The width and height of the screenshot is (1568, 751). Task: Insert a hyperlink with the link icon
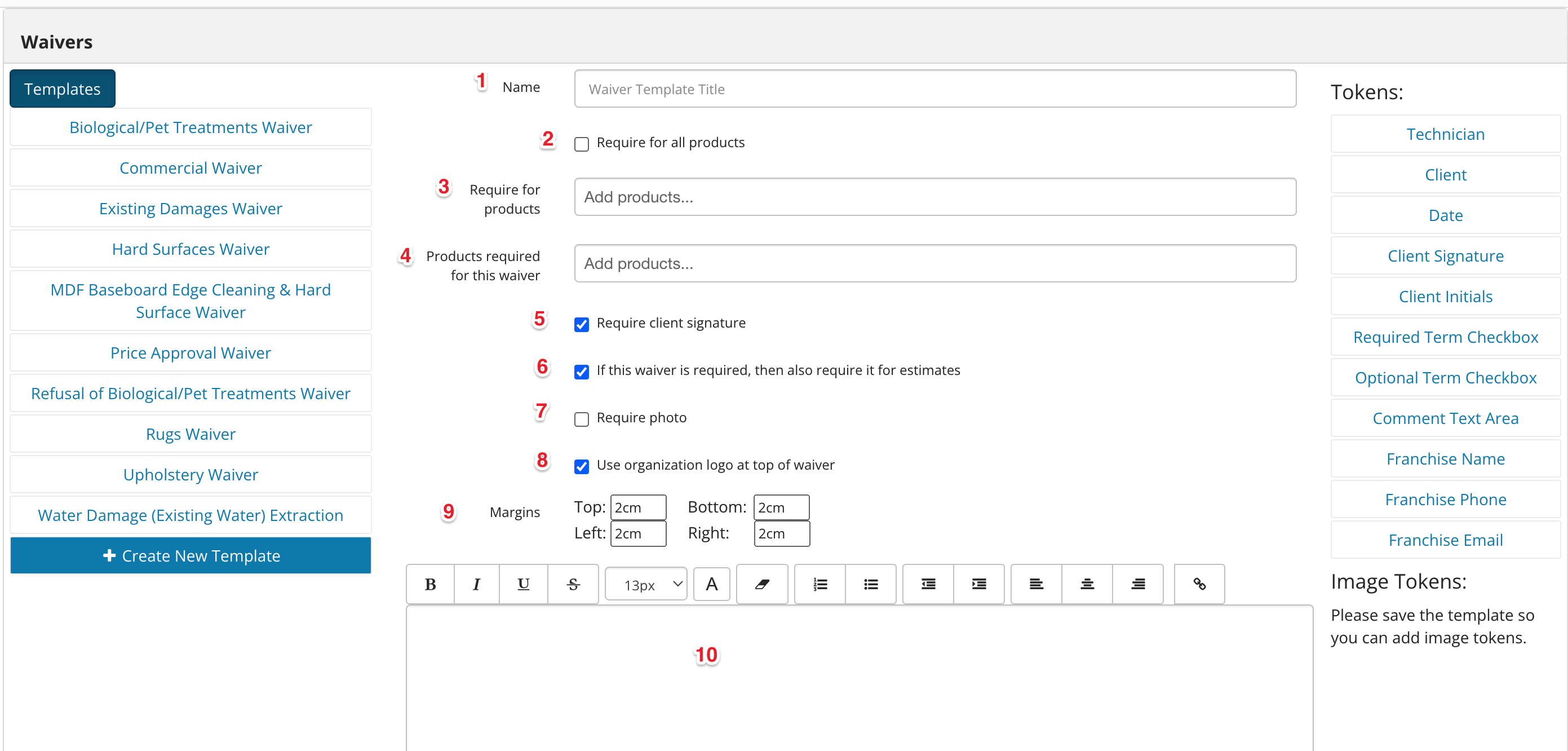pos(1199,584)
